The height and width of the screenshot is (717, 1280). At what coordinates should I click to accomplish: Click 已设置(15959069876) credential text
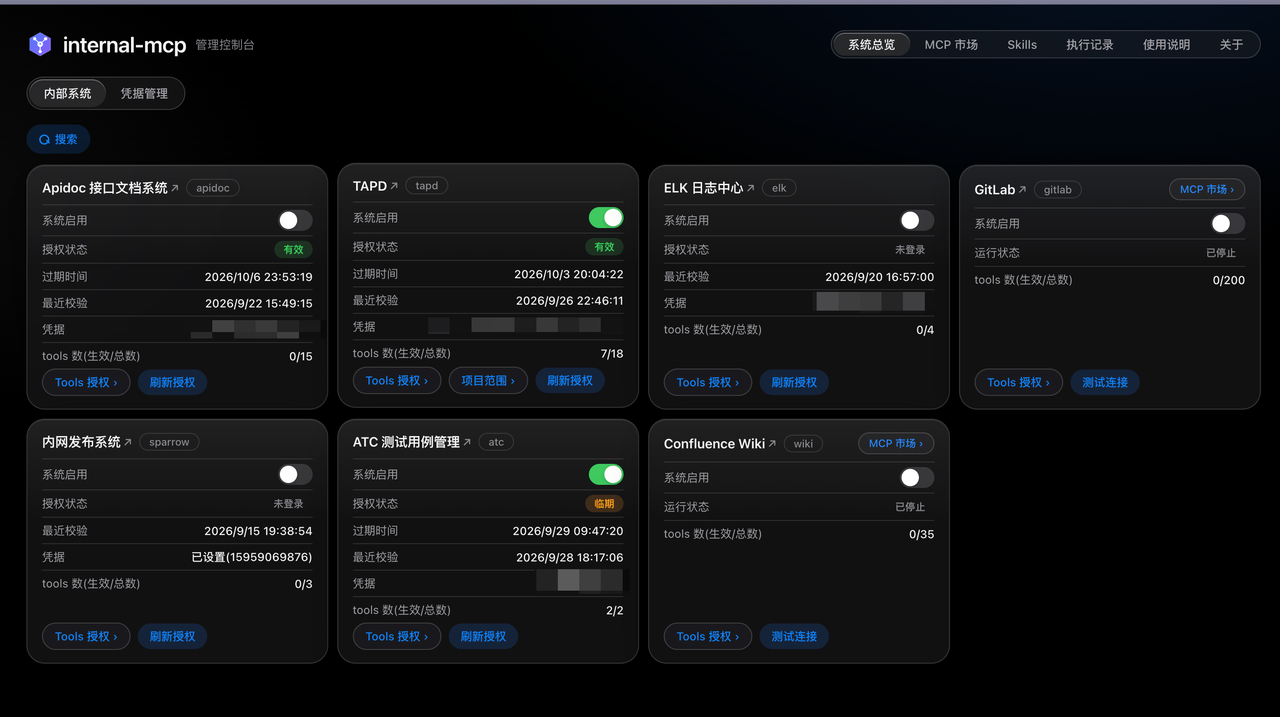tap(252, 557)
